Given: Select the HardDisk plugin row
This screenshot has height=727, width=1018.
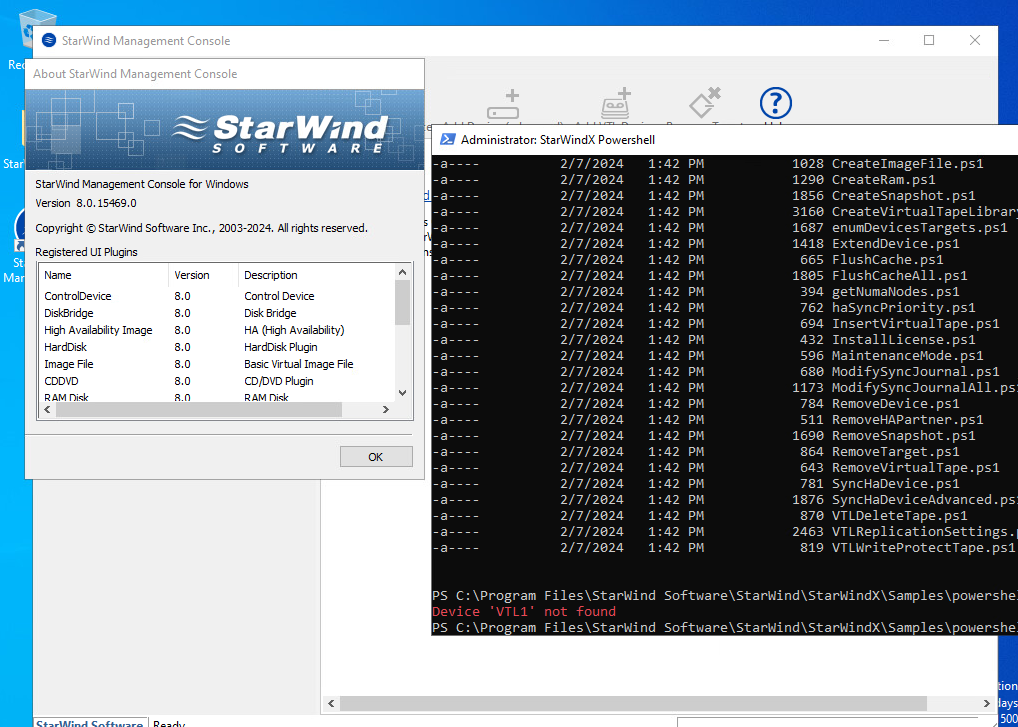Looking at the screenshot, I should coord(216,347).
